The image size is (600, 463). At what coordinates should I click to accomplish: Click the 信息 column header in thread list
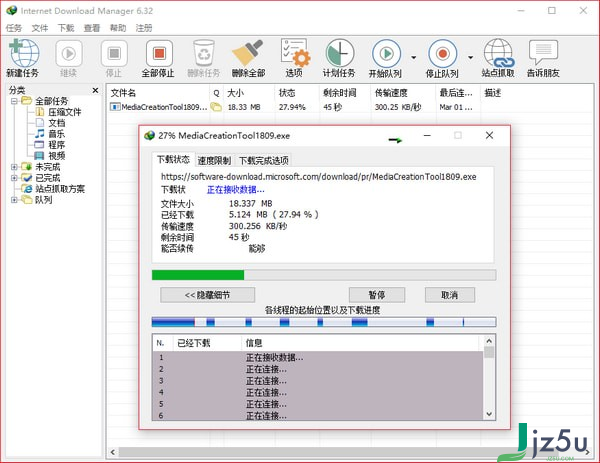pyautogui.click(x=362, y=343)
